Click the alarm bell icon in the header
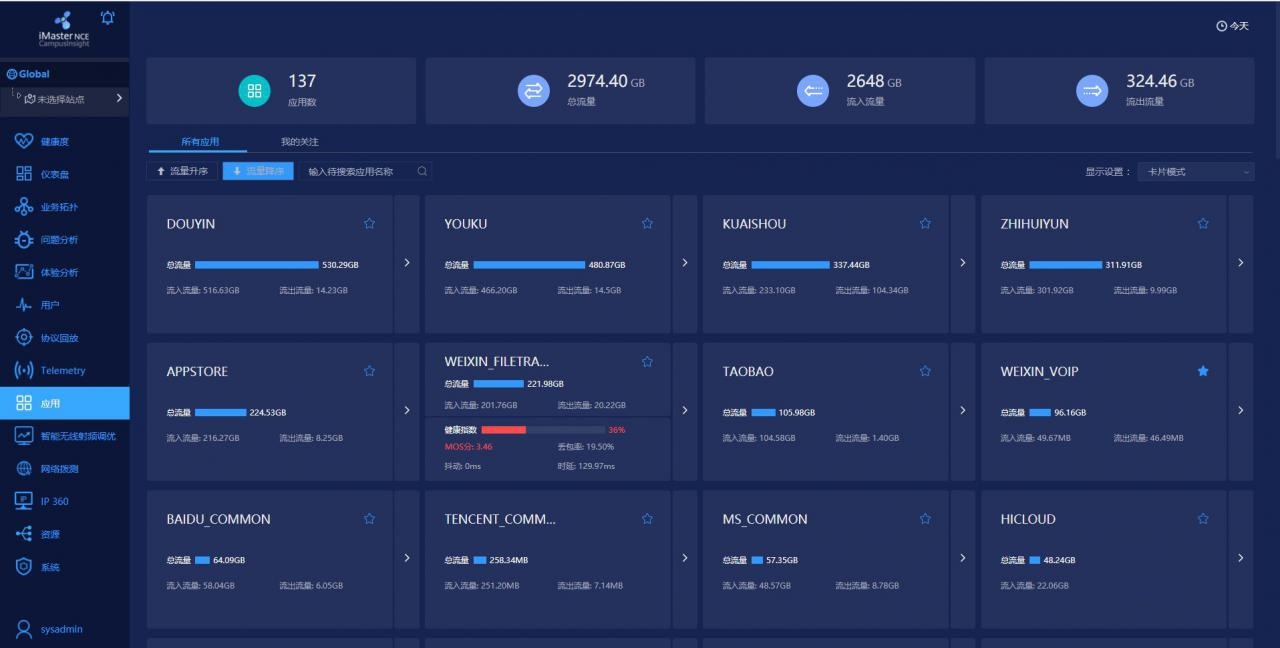Image resolution: width=1280 pixels, height=648 pixels. pyautogui.click(x=108, y=18)
